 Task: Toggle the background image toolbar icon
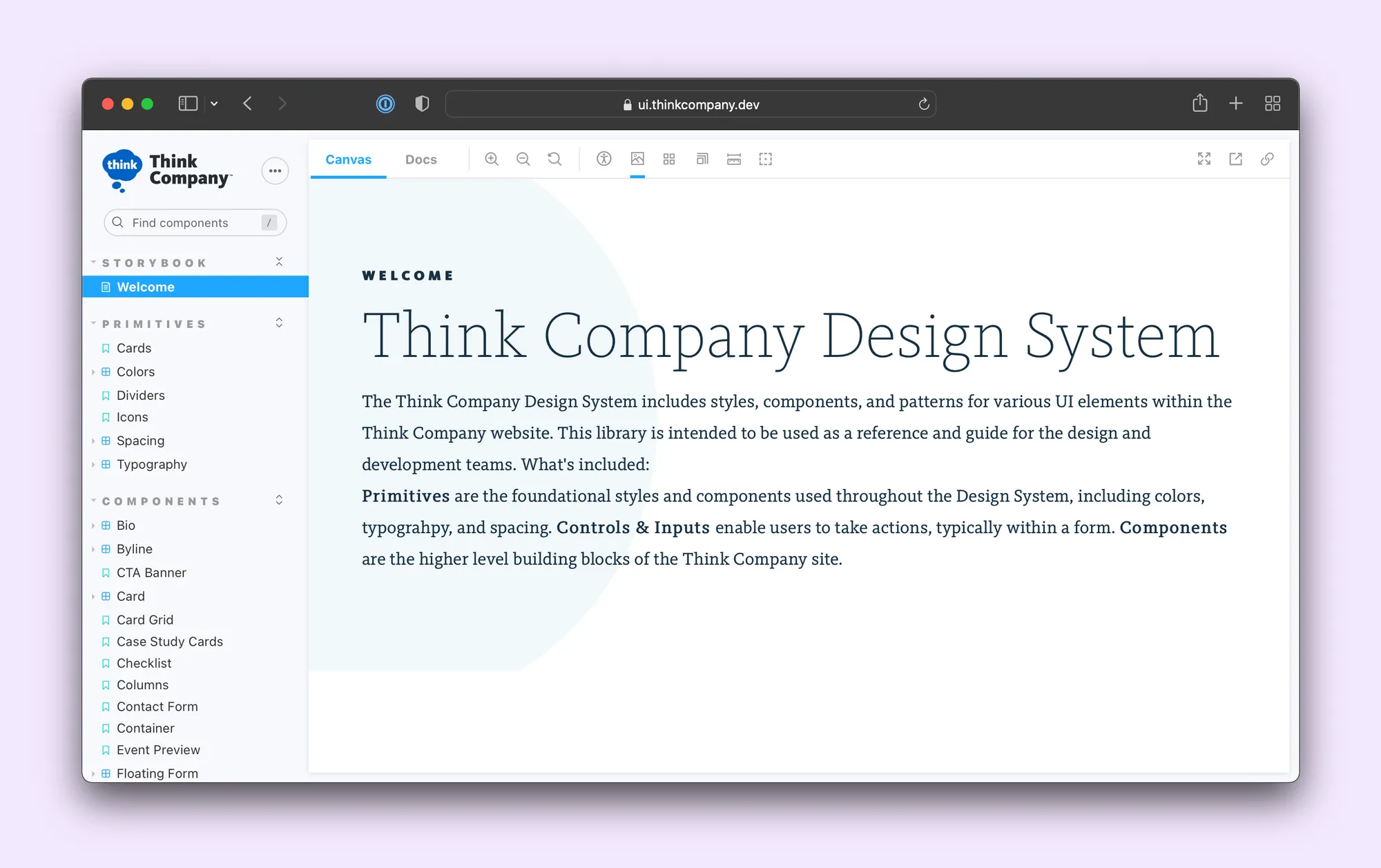pos(637,159)
